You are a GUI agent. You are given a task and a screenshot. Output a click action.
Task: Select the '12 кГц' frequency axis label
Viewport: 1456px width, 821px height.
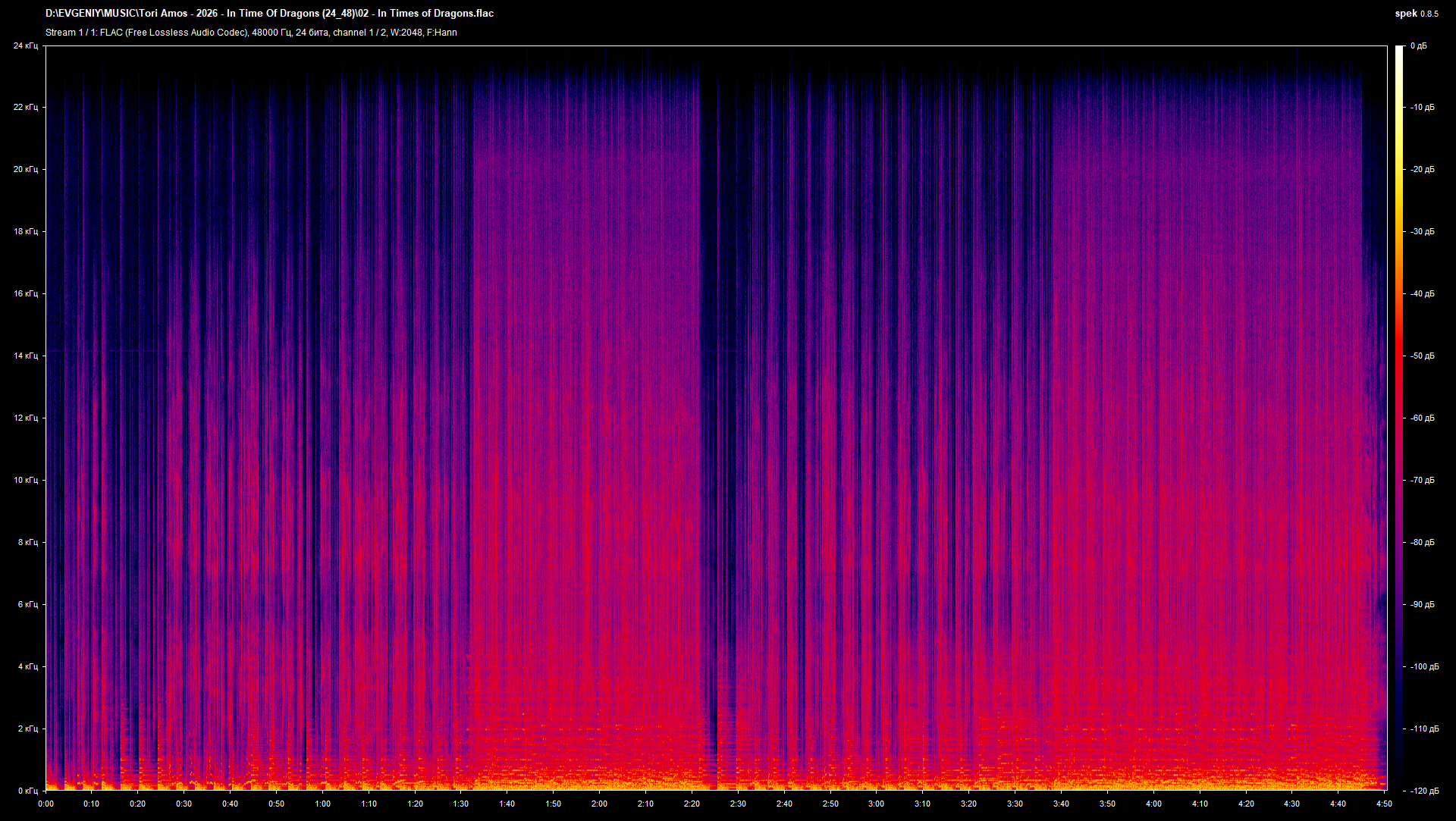tap(25, 418)
